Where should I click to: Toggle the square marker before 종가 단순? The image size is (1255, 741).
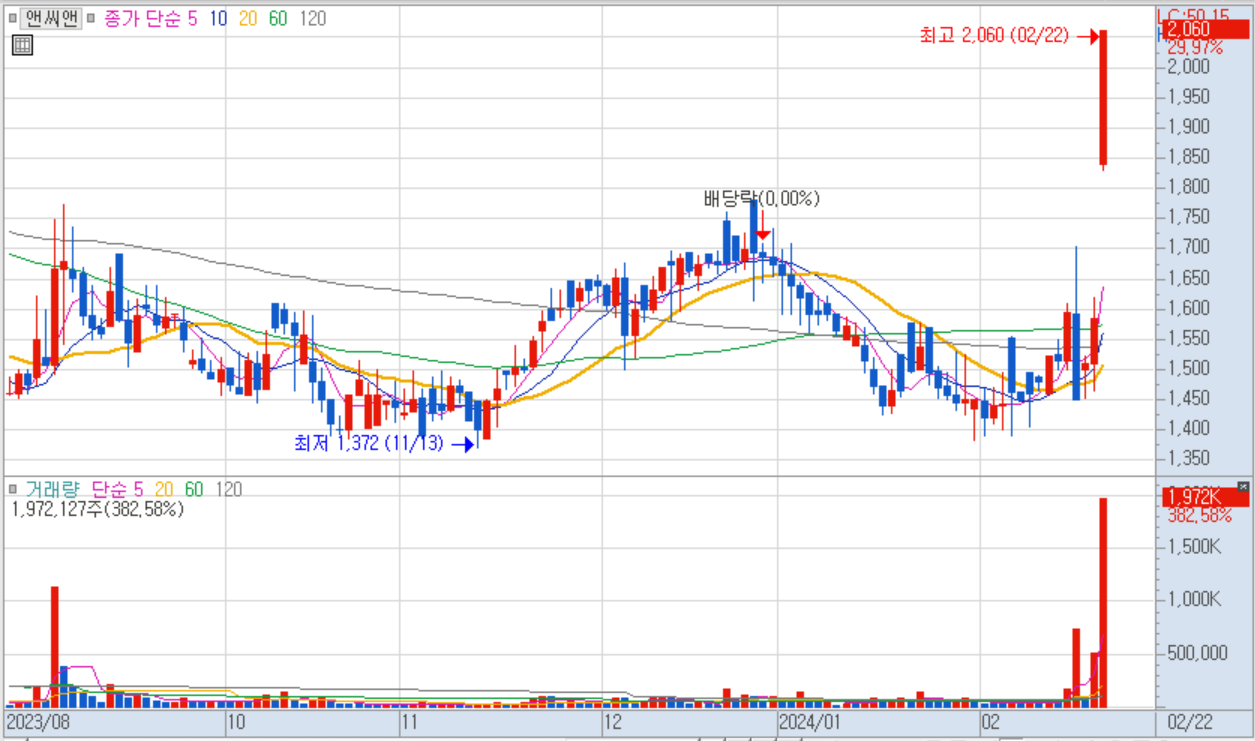point(92,18)
